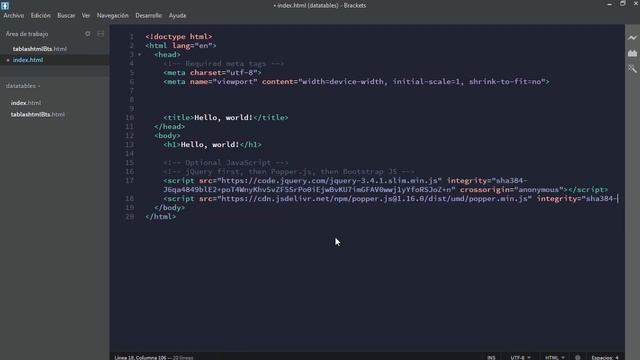This screenshot has height=360, width=640.
Task: Click line number 10 in gutter
Action: click(130, 118)
